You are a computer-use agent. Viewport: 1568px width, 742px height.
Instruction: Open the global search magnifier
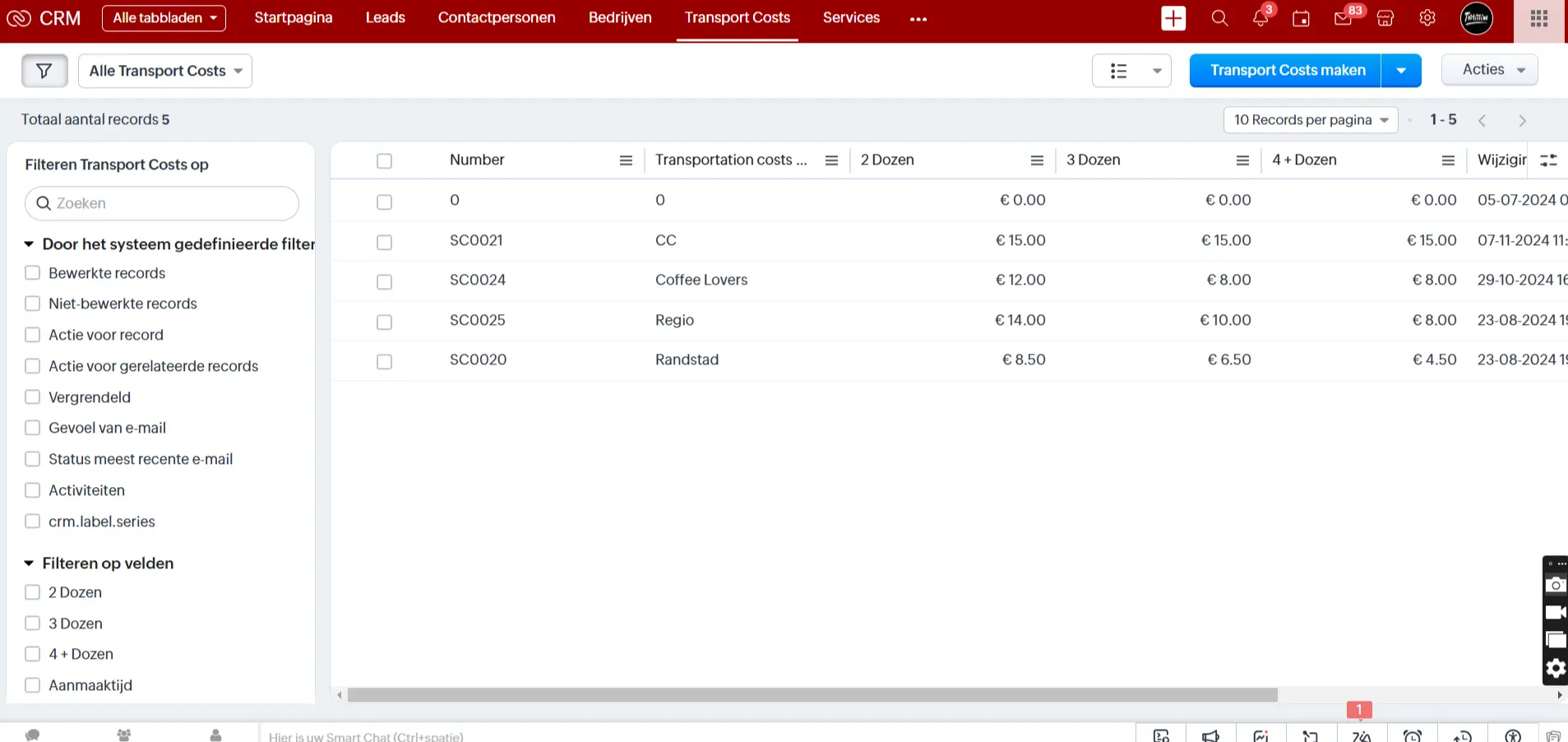pyautogui.click(x=1219, y=18)
